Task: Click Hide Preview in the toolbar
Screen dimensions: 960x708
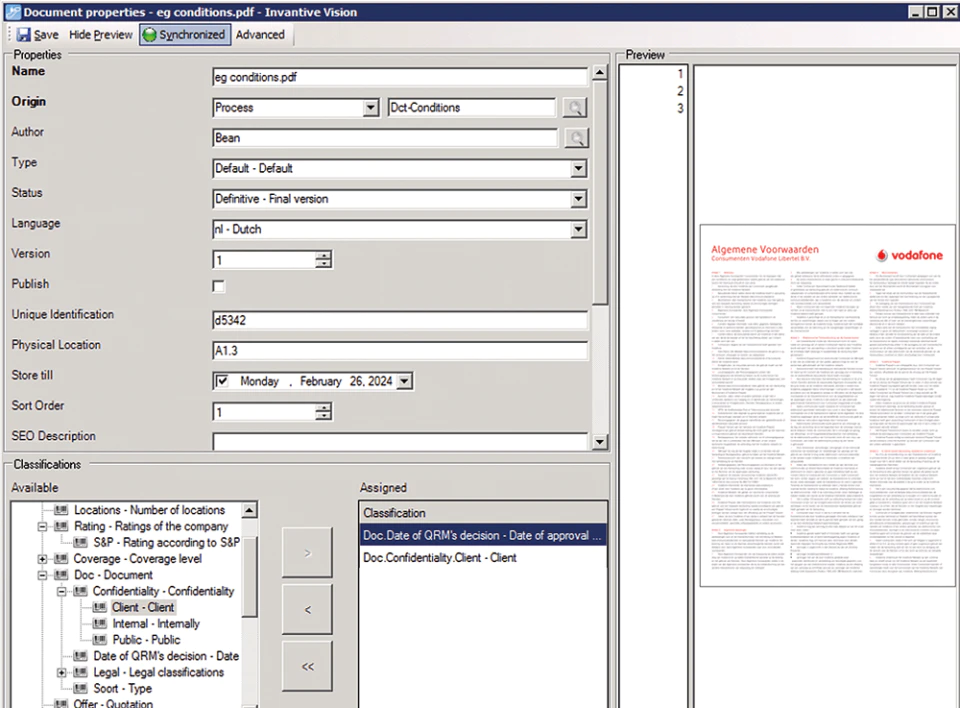Action: tap(100, 35)
